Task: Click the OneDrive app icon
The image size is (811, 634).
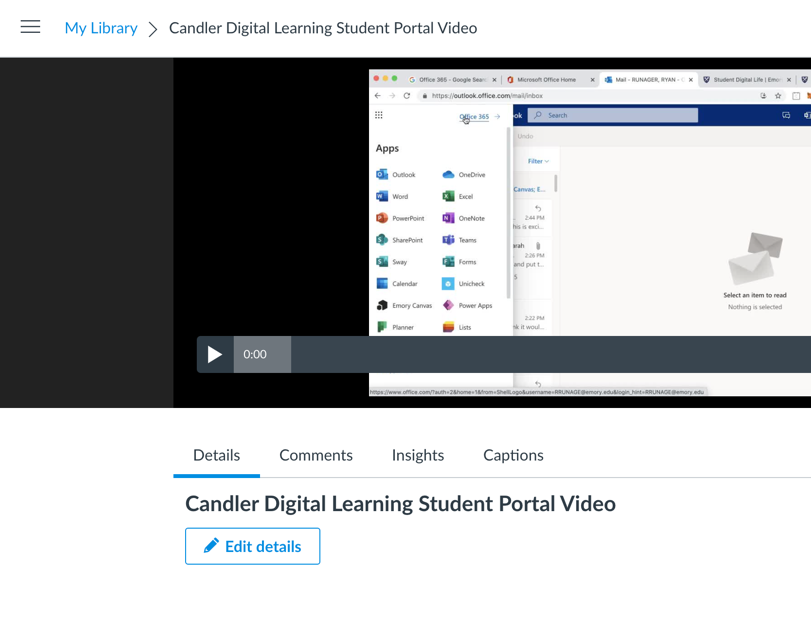Action: coord(448,175)
